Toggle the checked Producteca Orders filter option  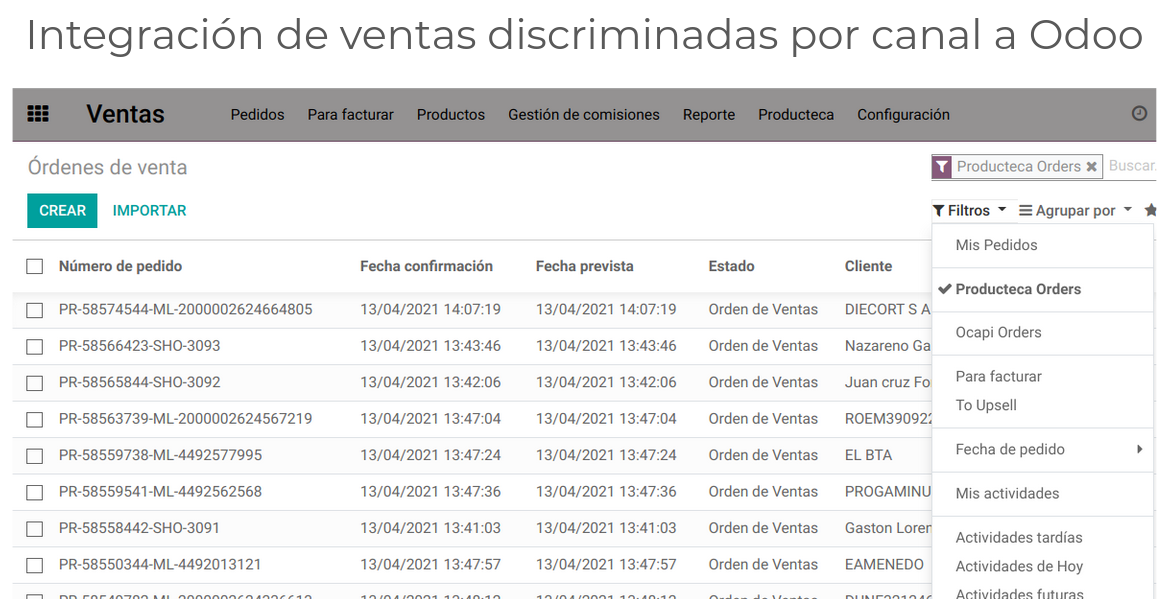pos(1043,289)
